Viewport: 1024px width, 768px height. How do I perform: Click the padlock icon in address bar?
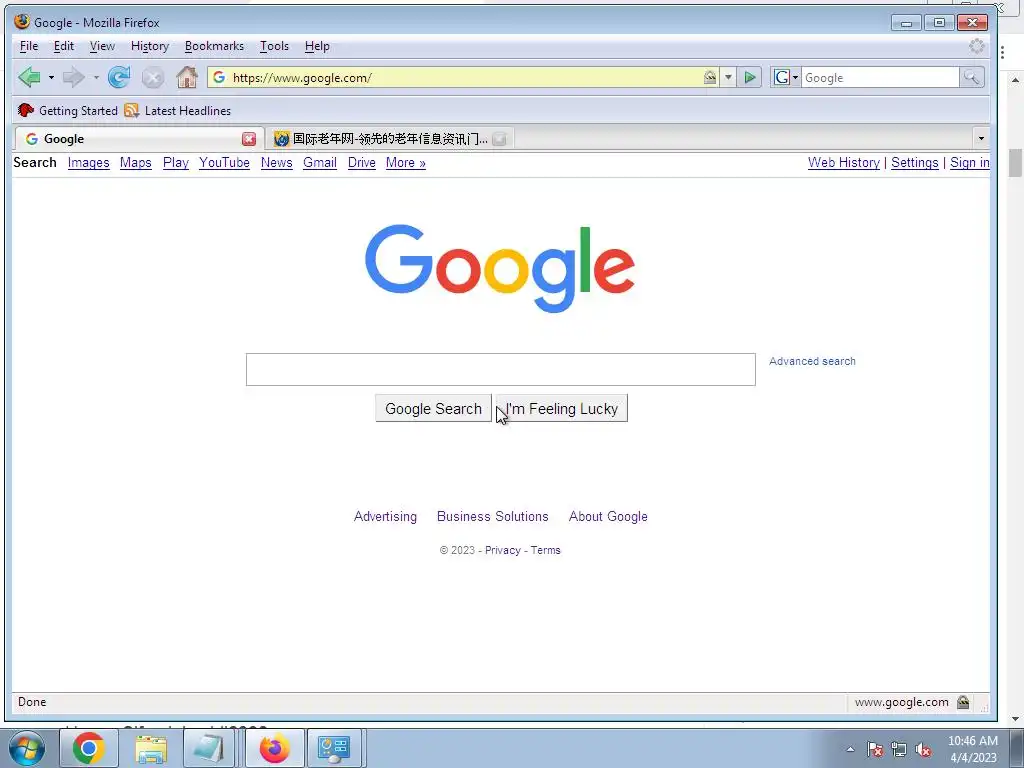click(710, 77)
